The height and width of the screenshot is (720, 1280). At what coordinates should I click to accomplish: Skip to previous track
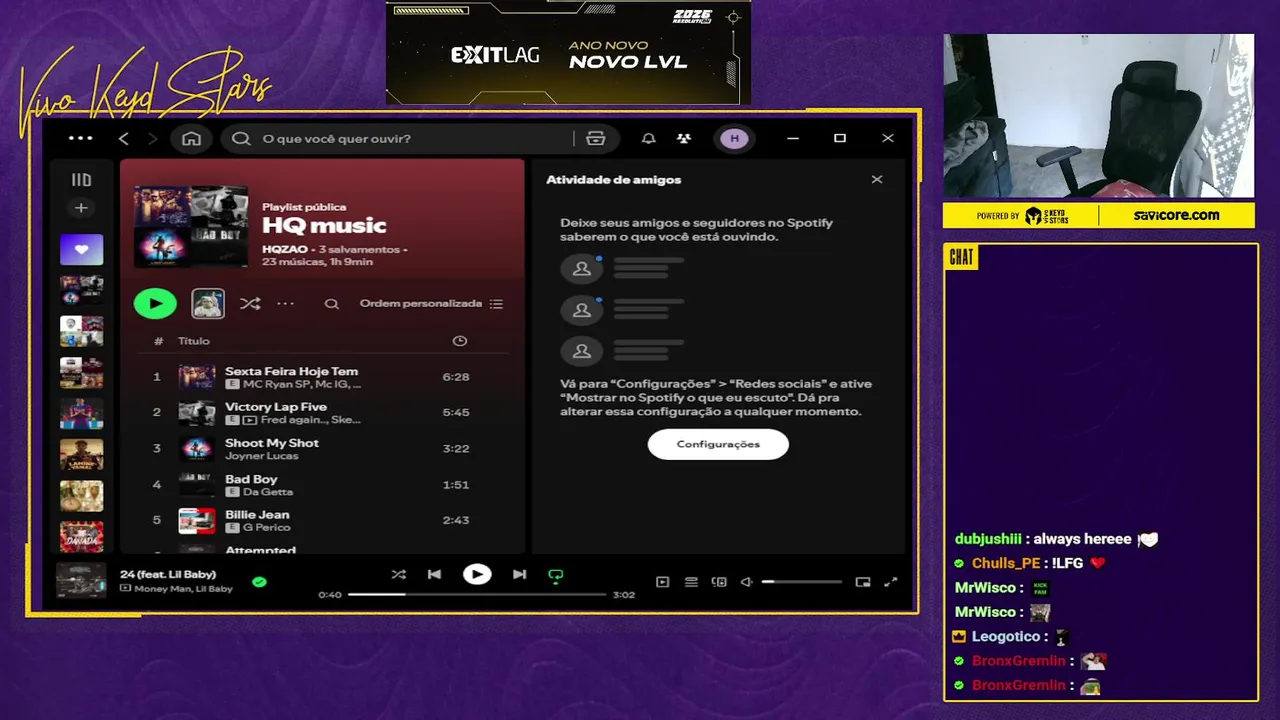click(x=434, y=574)
